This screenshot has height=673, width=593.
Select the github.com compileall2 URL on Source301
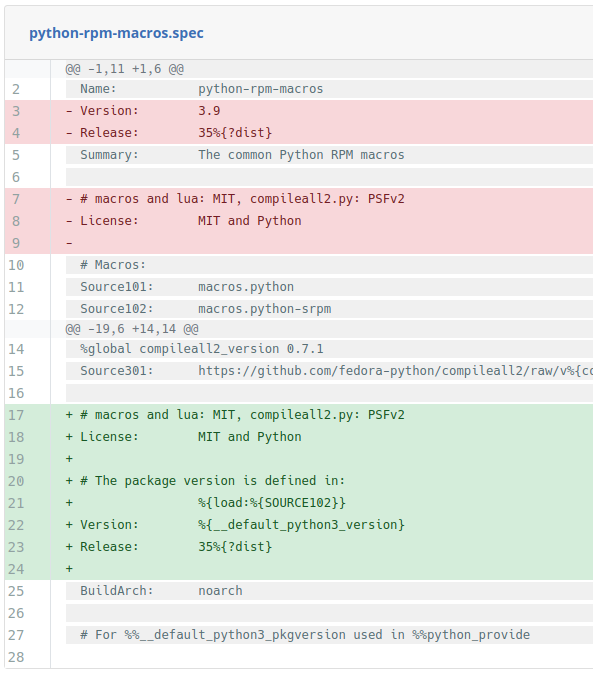point(395,371)
